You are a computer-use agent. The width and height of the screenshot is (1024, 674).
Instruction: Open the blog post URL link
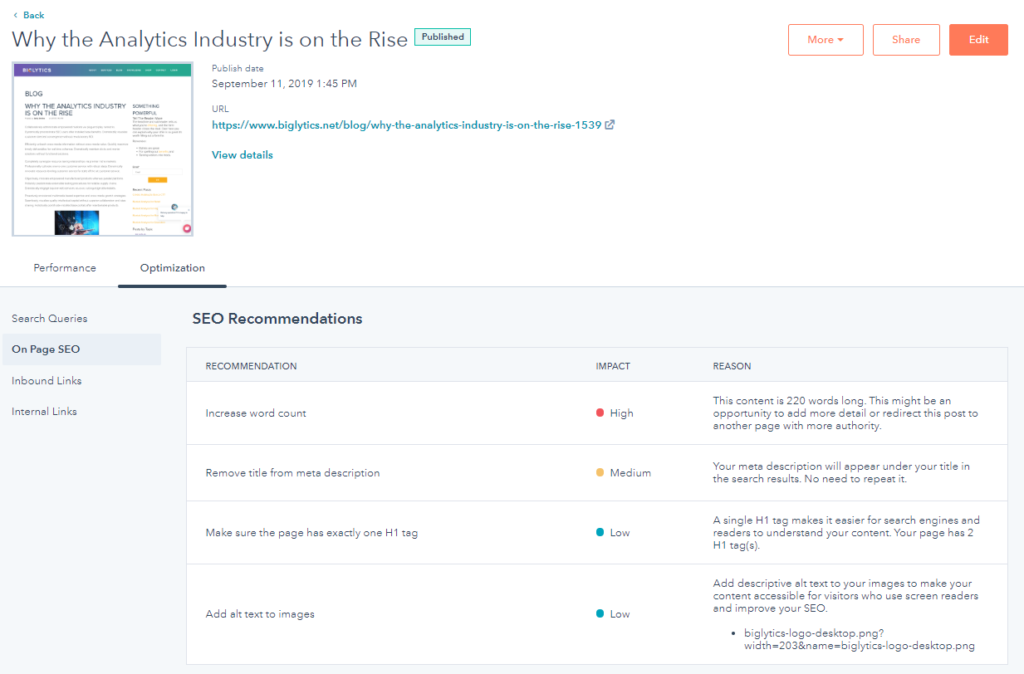pos(406,125)
